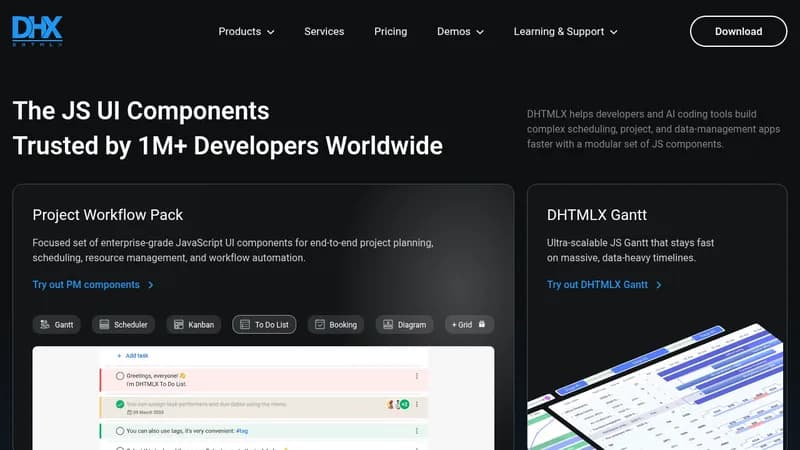Viewport: 800px width, 450px height.
Task: Click the DHX logo
Action: pos(37,31)
